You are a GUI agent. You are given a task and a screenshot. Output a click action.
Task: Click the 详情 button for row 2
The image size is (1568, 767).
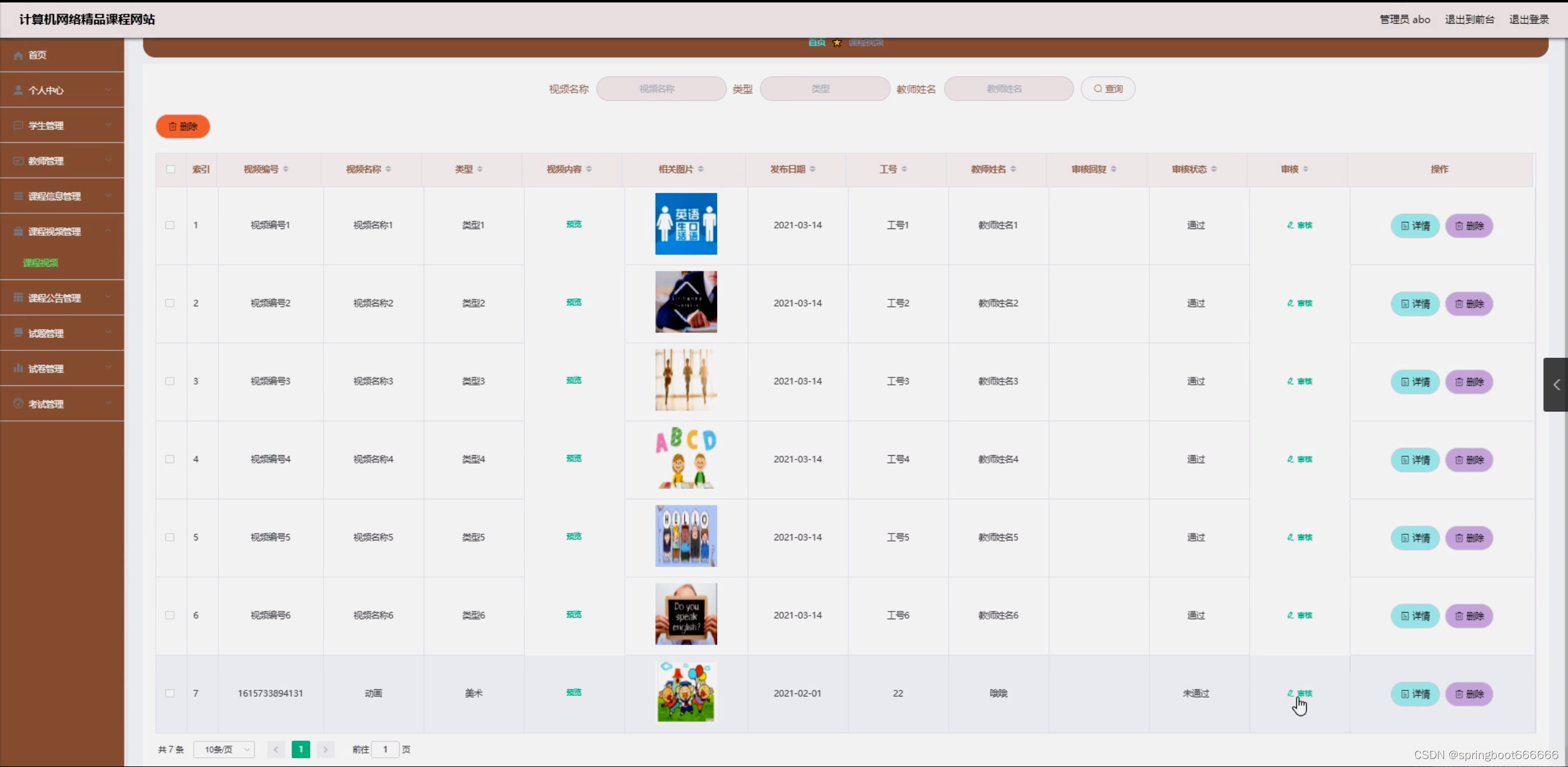[1415, 304]
